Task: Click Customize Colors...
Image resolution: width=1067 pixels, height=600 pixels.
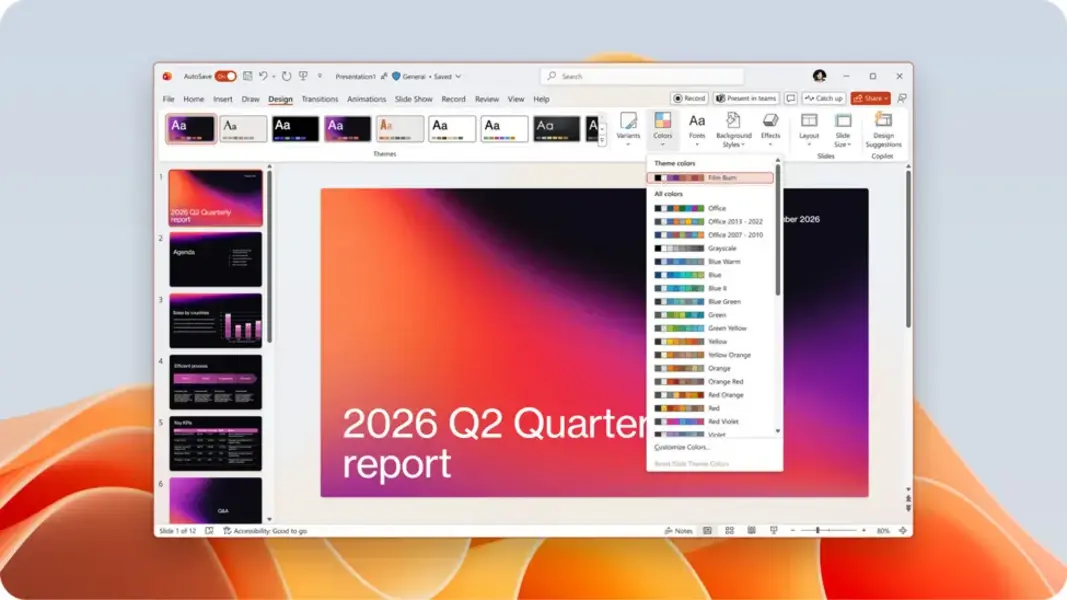Action: 681,447
